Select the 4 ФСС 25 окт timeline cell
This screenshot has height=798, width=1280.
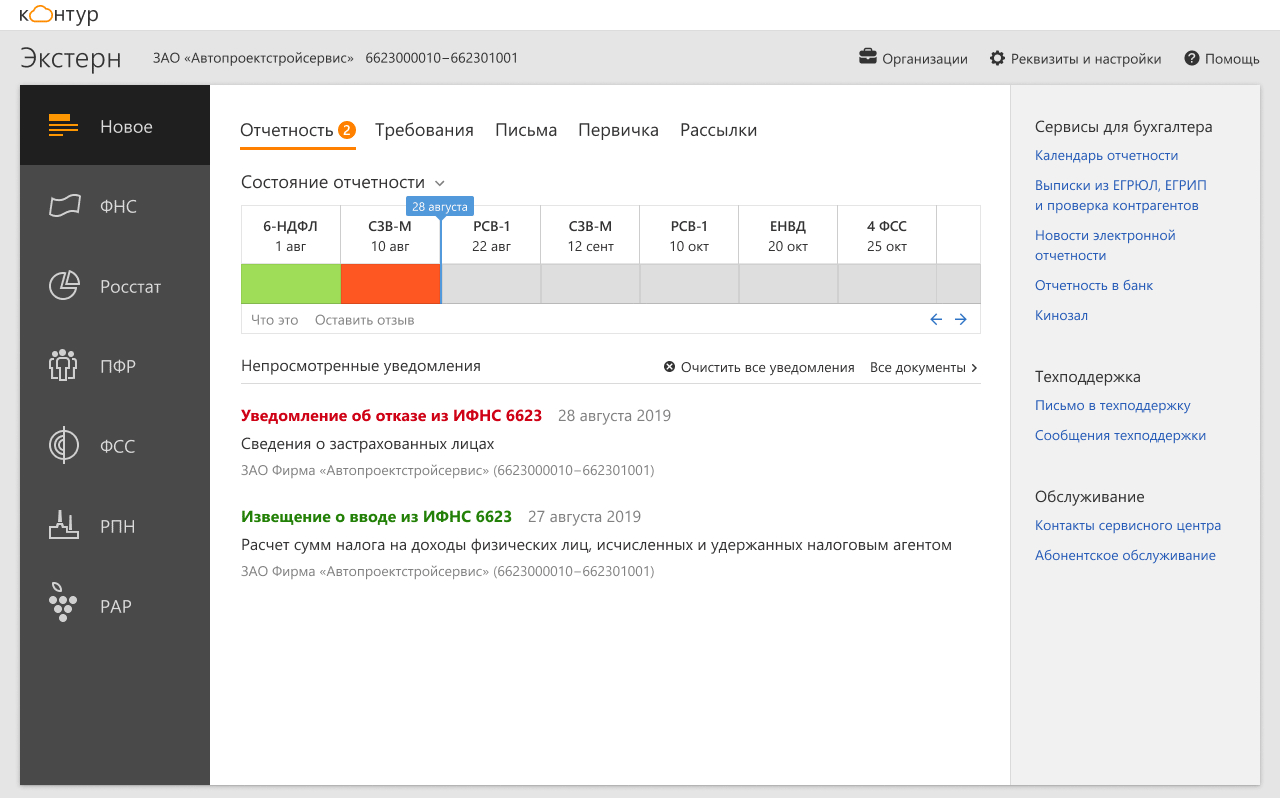coord(887,236)
